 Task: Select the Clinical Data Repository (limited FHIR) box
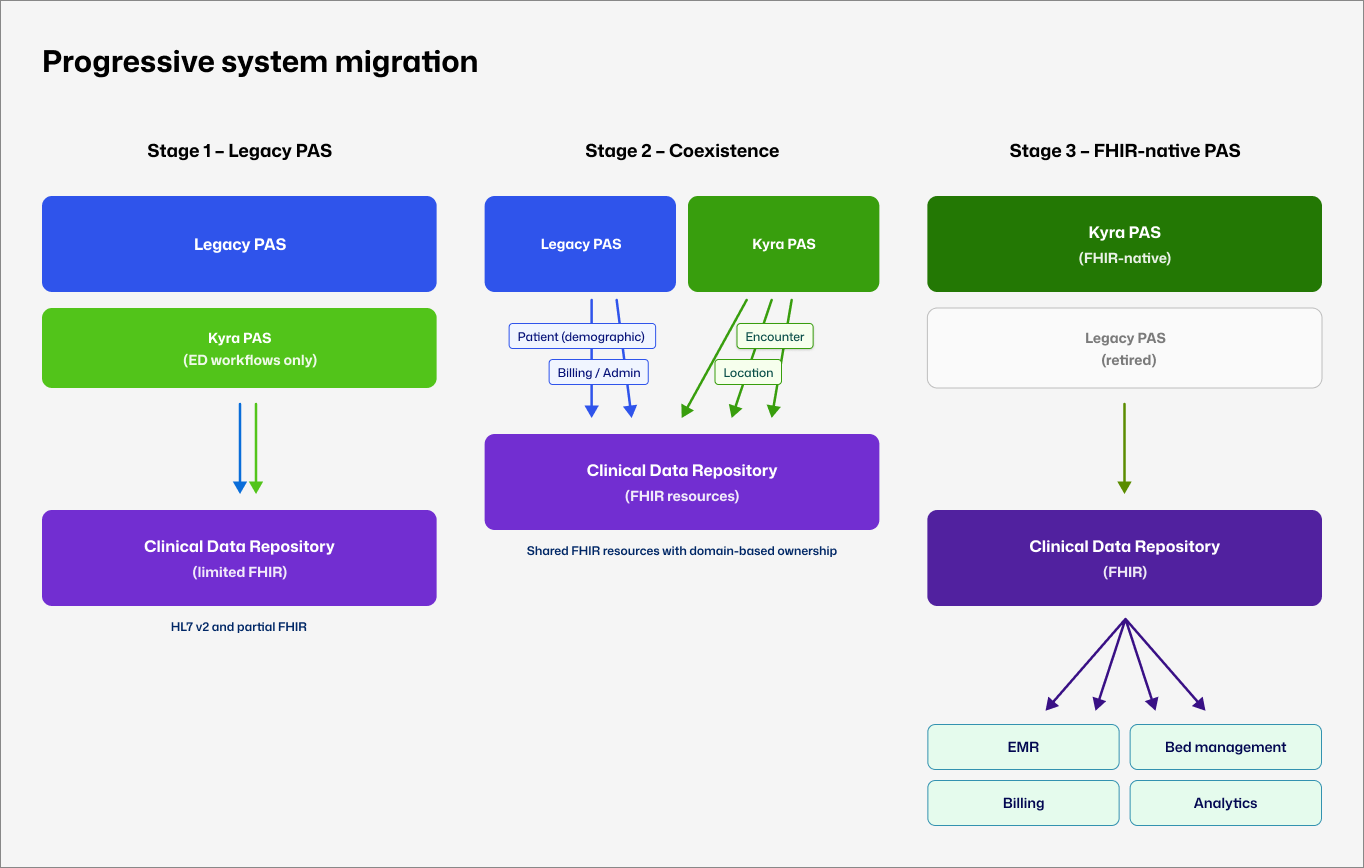coord(239,557)
